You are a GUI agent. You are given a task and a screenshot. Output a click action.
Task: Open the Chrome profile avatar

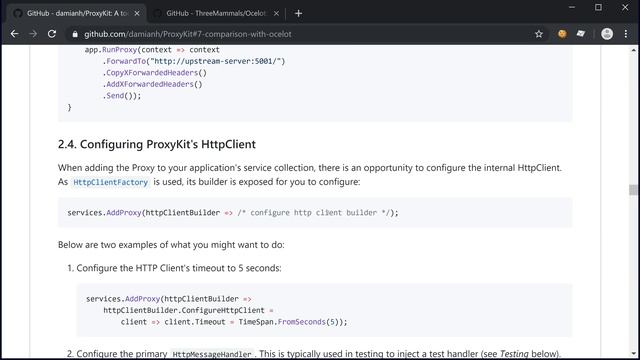coord(607,34)
